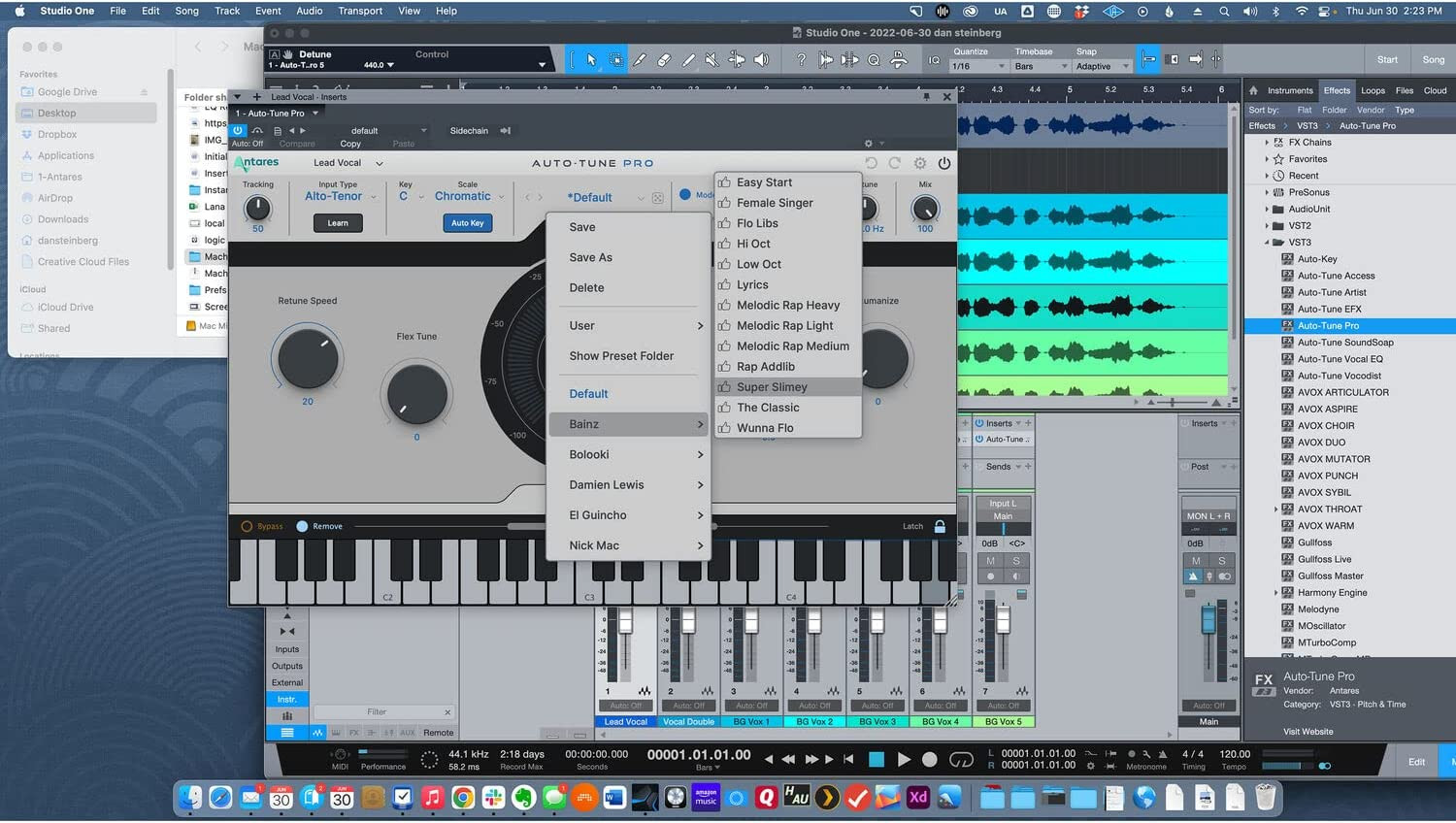Click the plugin power icon in Auto-Tune header
The height and width of the screenshot is (823, 1456).
tap(944, 163)
